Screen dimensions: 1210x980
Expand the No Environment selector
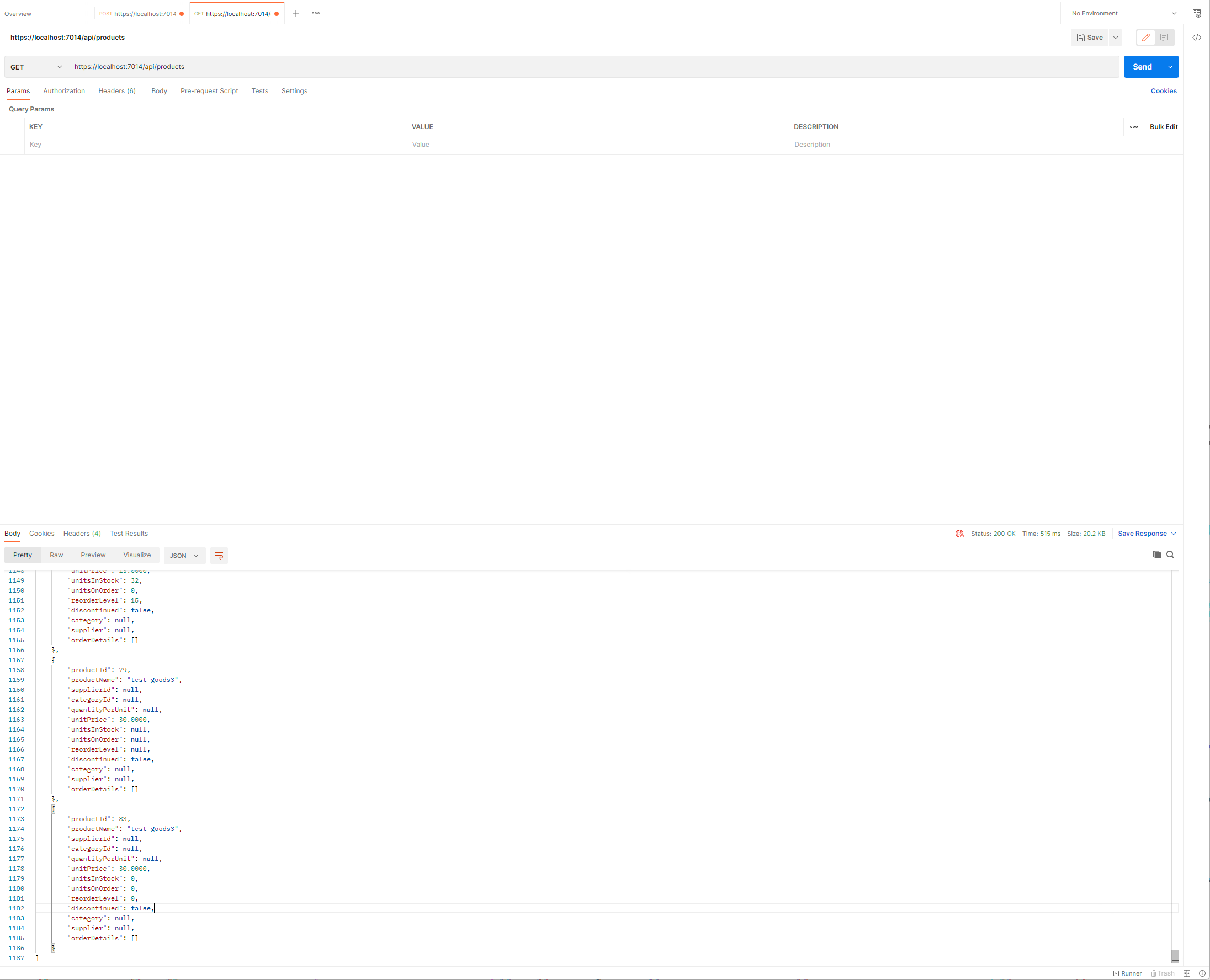click(x=1123, y=14)
